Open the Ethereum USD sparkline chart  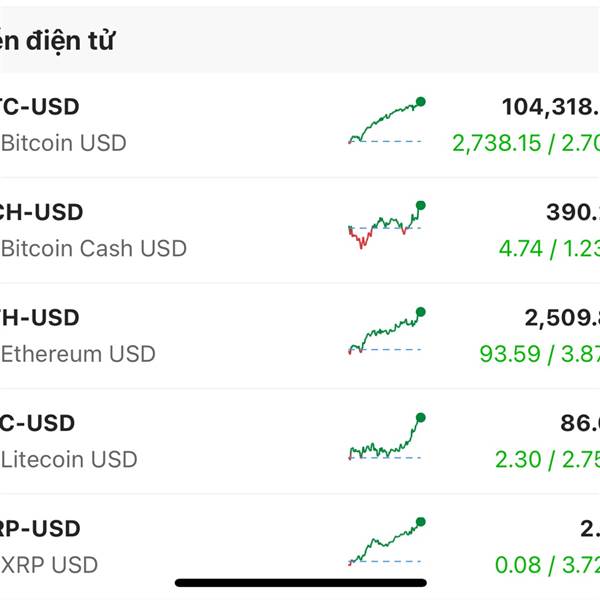tap(387, 331)
